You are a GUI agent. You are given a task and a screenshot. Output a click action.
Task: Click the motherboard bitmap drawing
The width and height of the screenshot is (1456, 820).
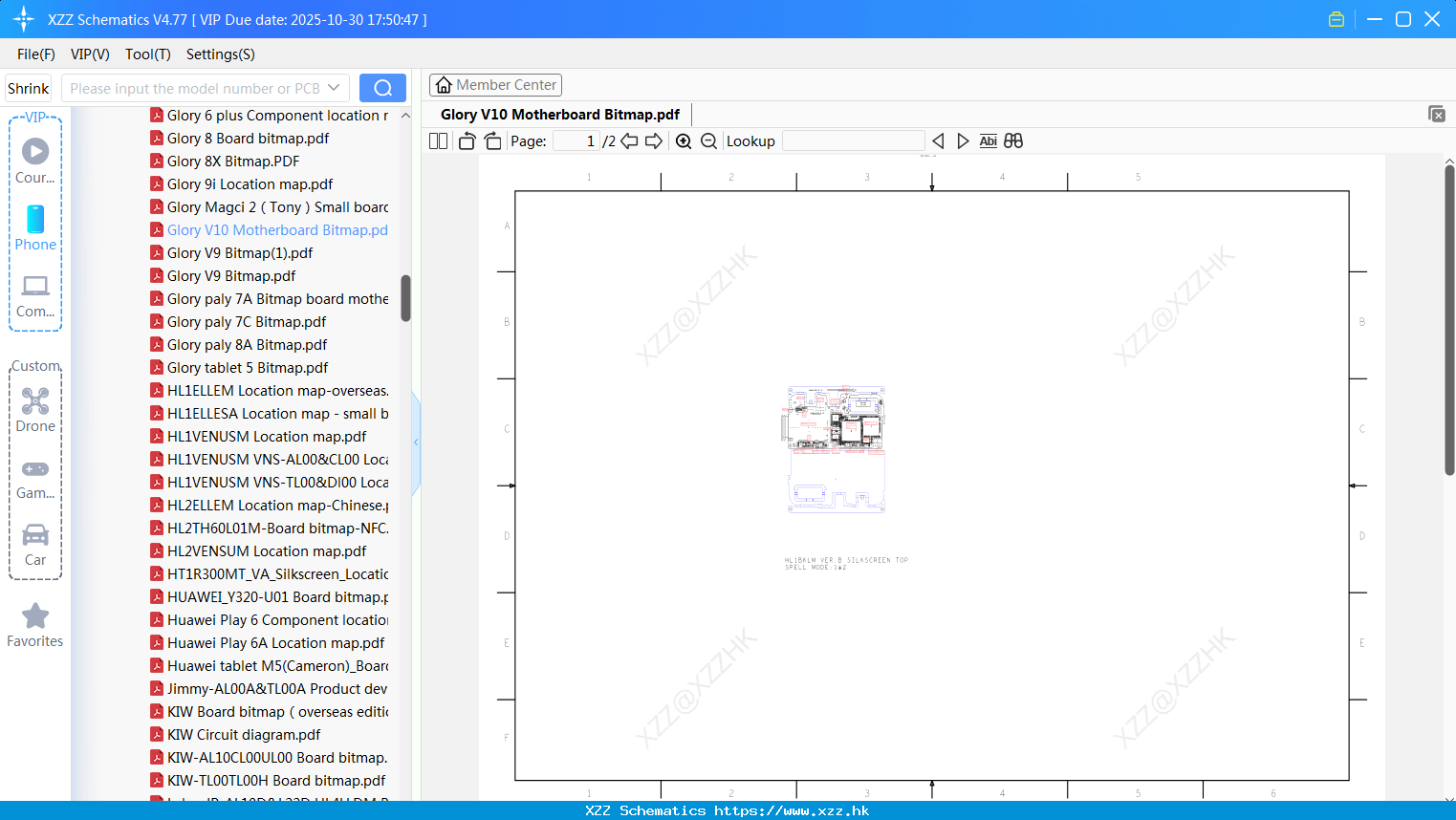837,449
